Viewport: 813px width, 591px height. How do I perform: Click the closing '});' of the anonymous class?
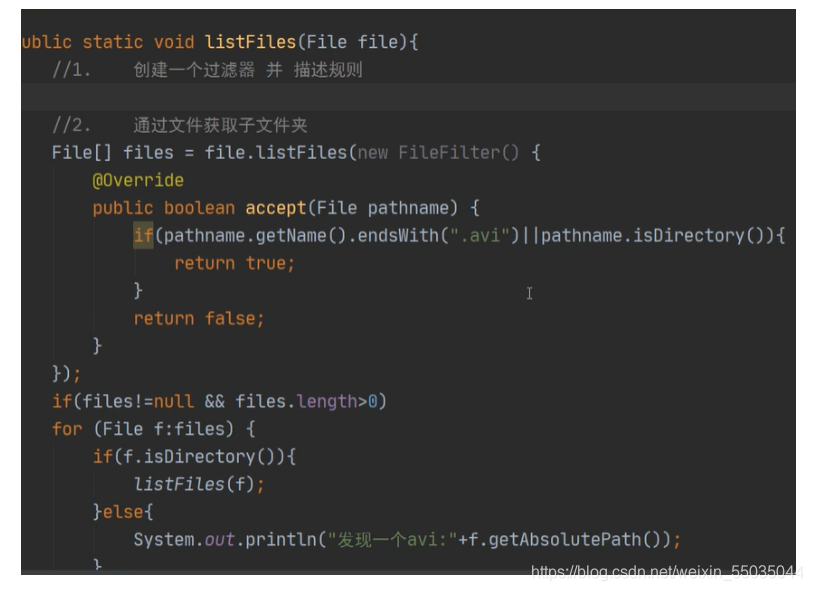66,374
